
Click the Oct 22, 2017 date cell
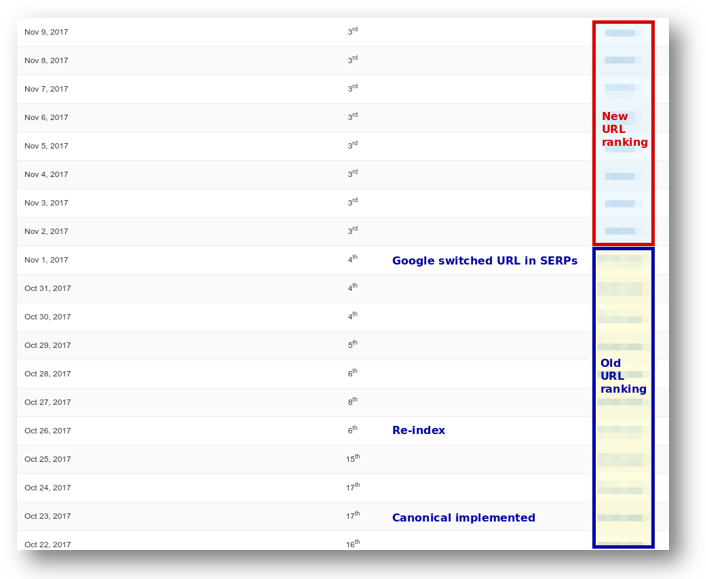[x=47, y=544]
